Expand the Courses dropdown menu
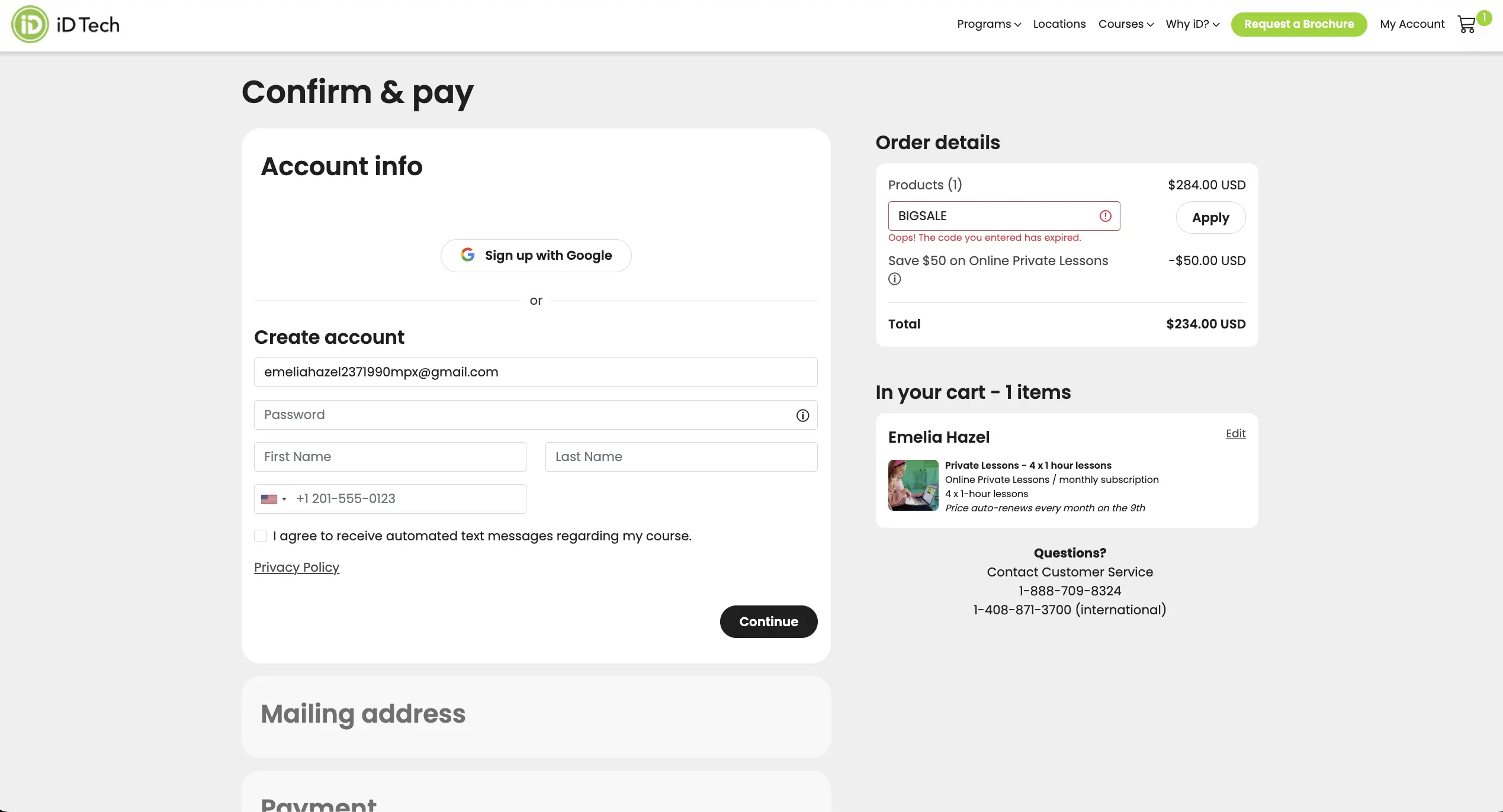The height and width of the screenshot is (812, 1503). coord(1125,24)
